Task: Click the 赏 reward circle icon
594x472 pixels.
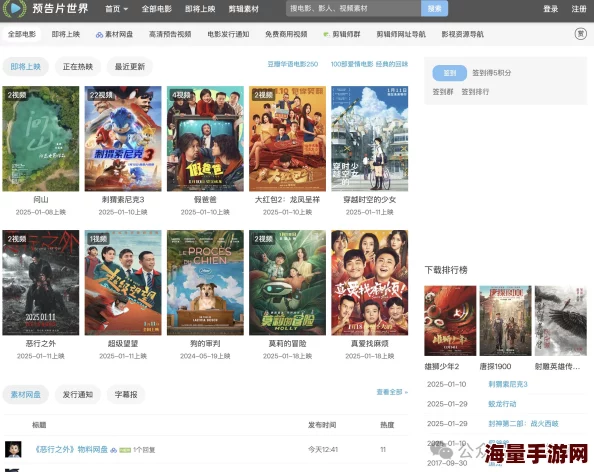Action: pyautogui.click(x=580, y=34)
